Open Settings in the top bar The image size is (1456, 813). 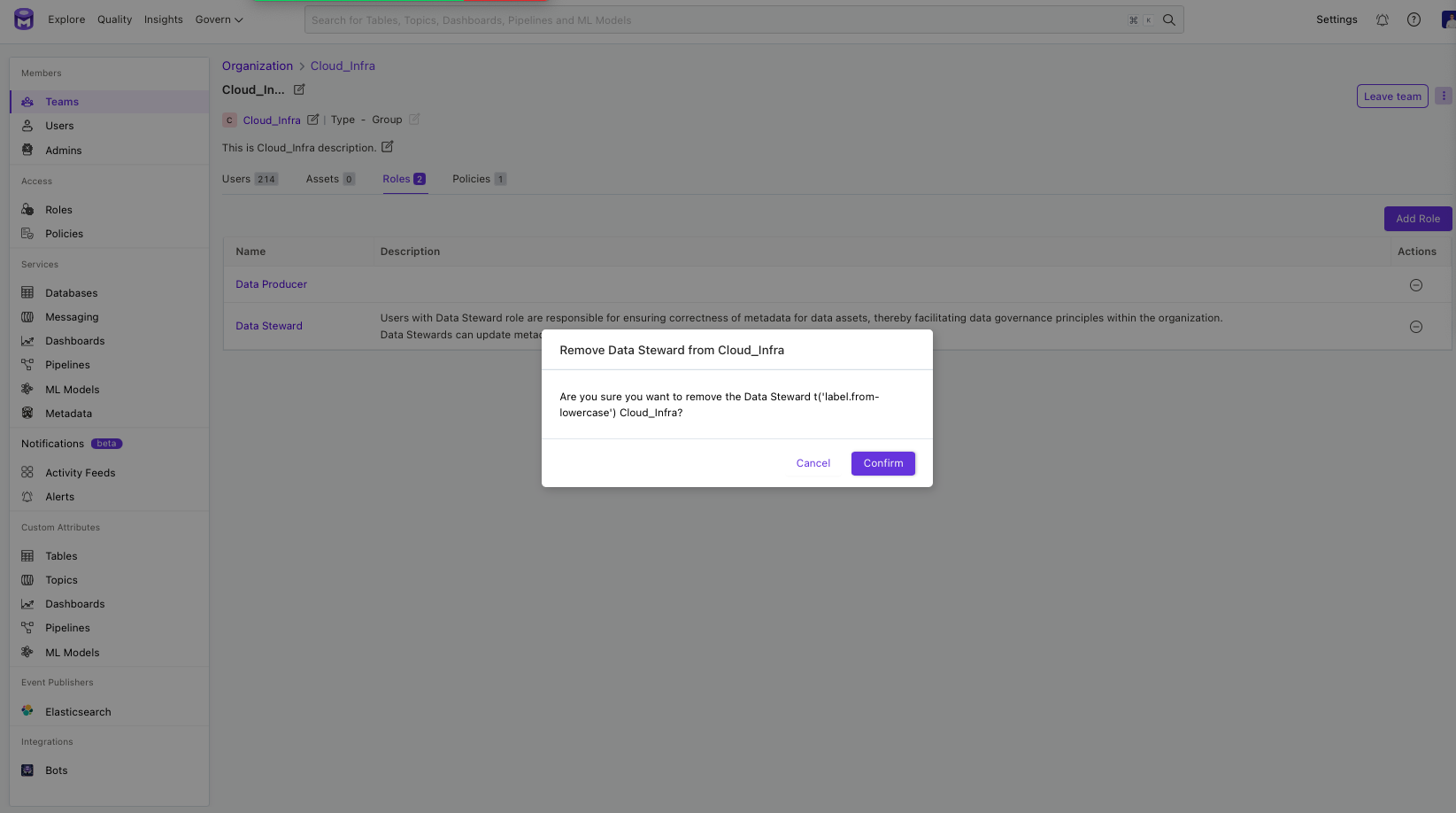(1337, 19)
